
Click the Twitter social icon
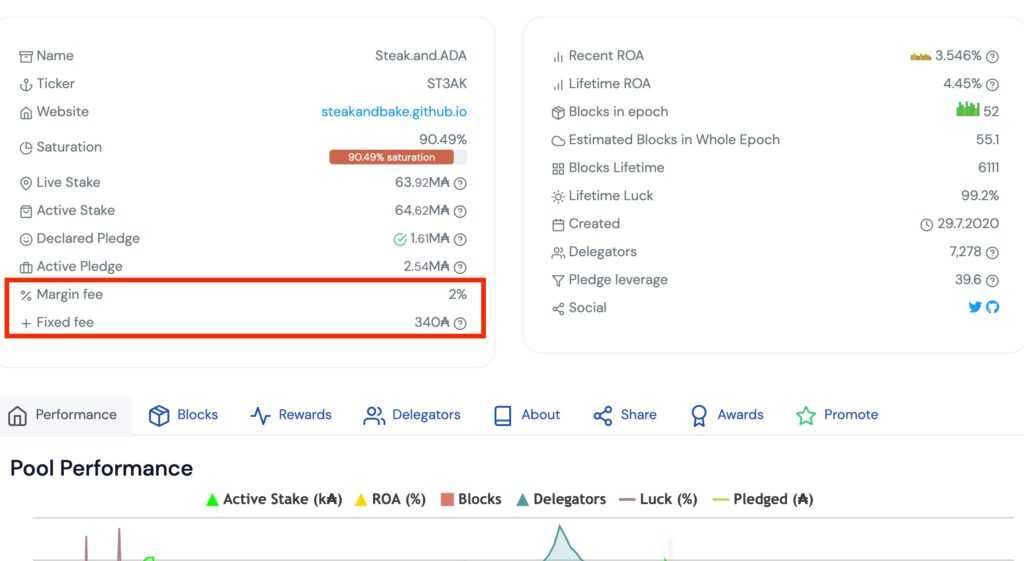pos(975,308)
